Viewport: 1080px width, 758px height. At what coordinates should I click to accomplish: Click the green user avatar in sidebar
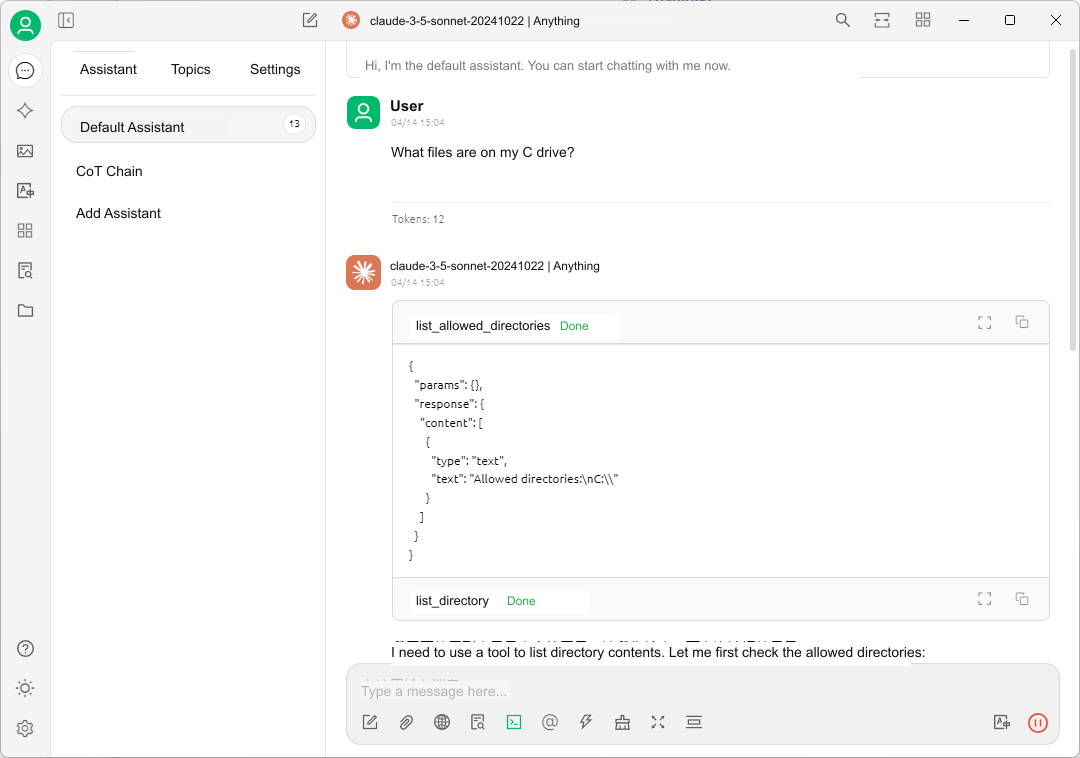click(25, 26)
